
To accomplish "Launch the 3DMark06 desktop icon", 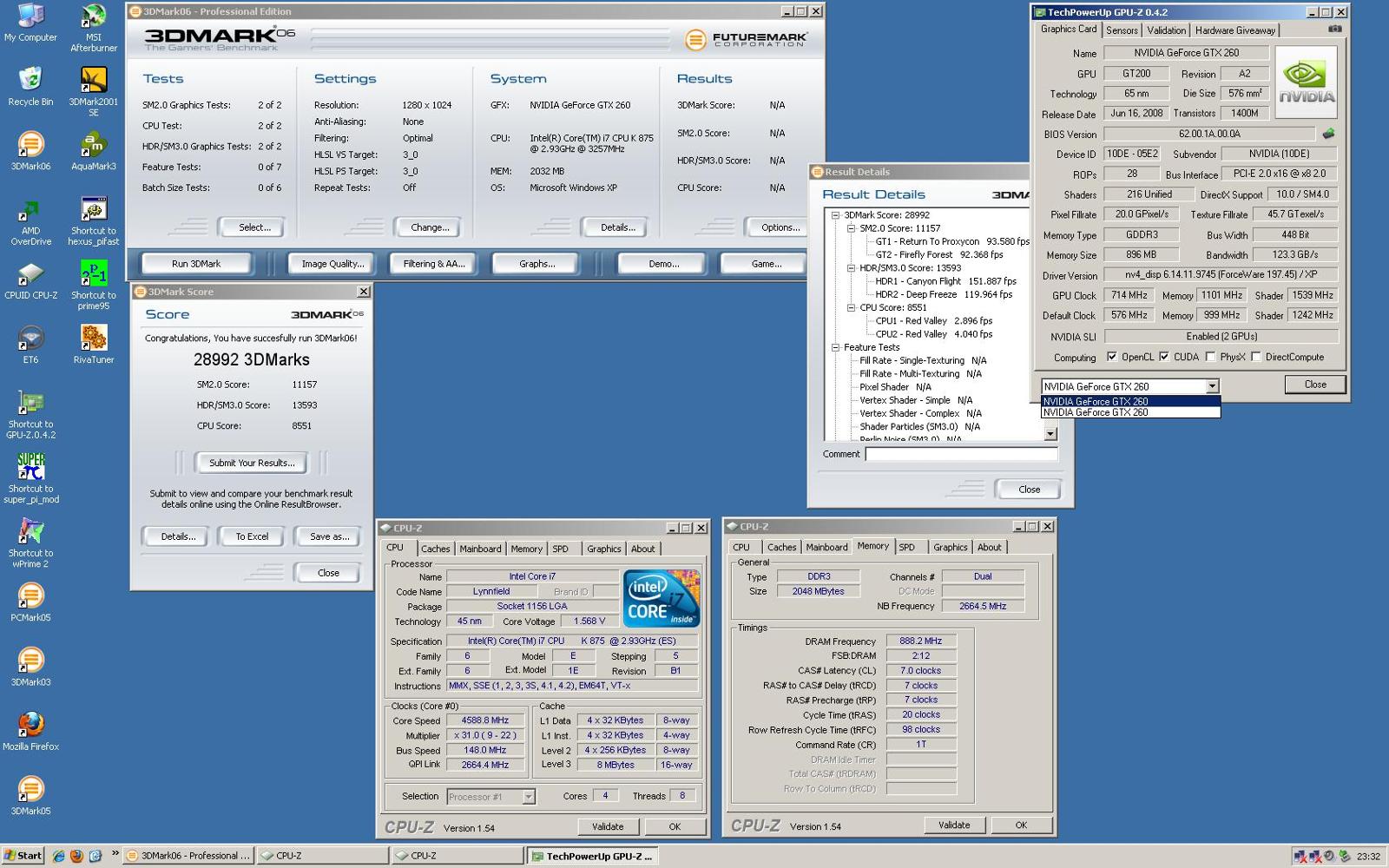I will (x=30, y=151).
